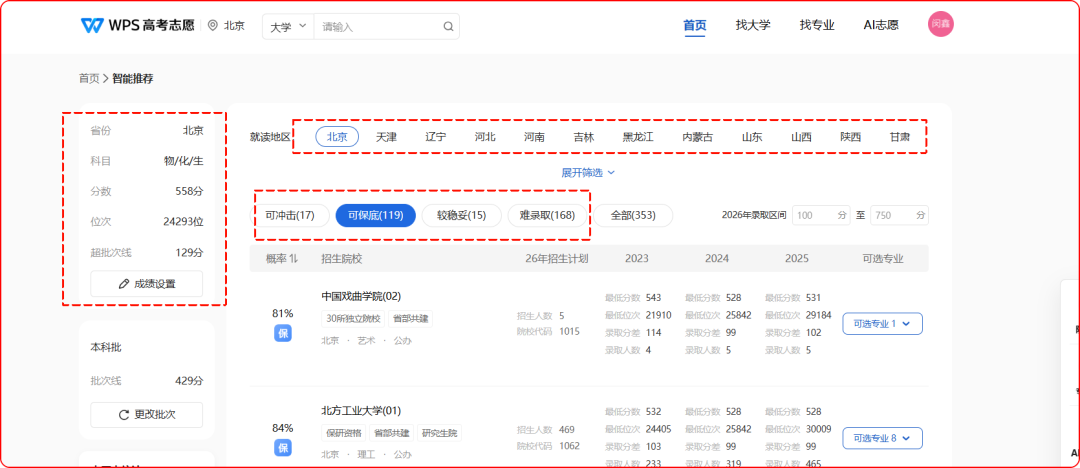This screenshot has width=1080, height=468.
Task: Click the 可选专业 column header
Action: [883, 259]
